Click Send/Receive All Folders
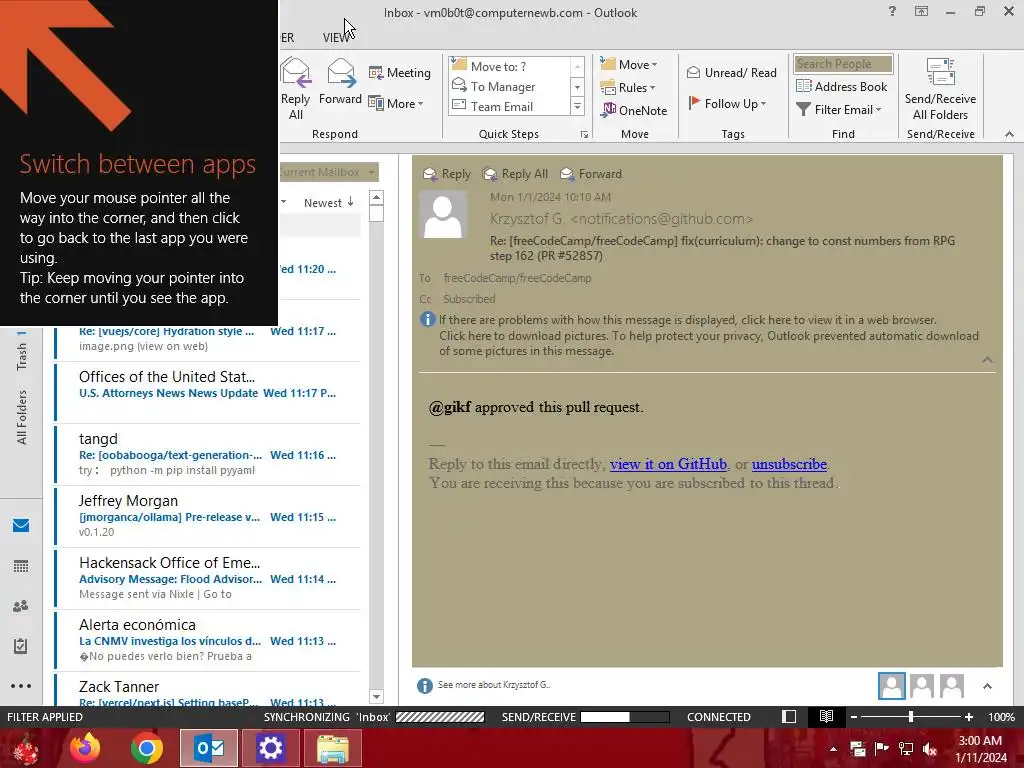Viewport: 1024px width, 768px height. 940,89
